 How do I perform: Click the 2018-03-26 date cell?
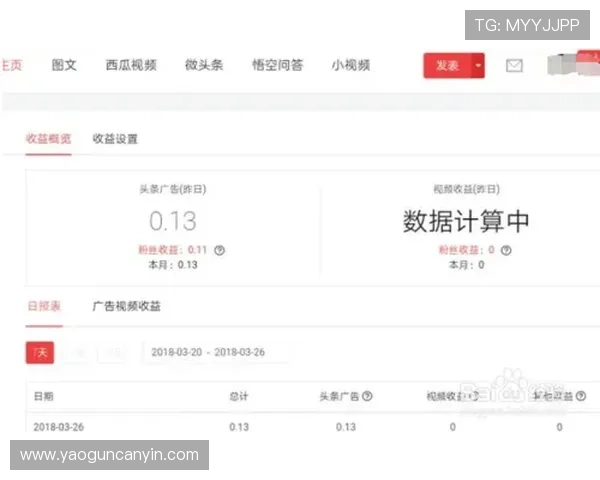click(59, 427)
